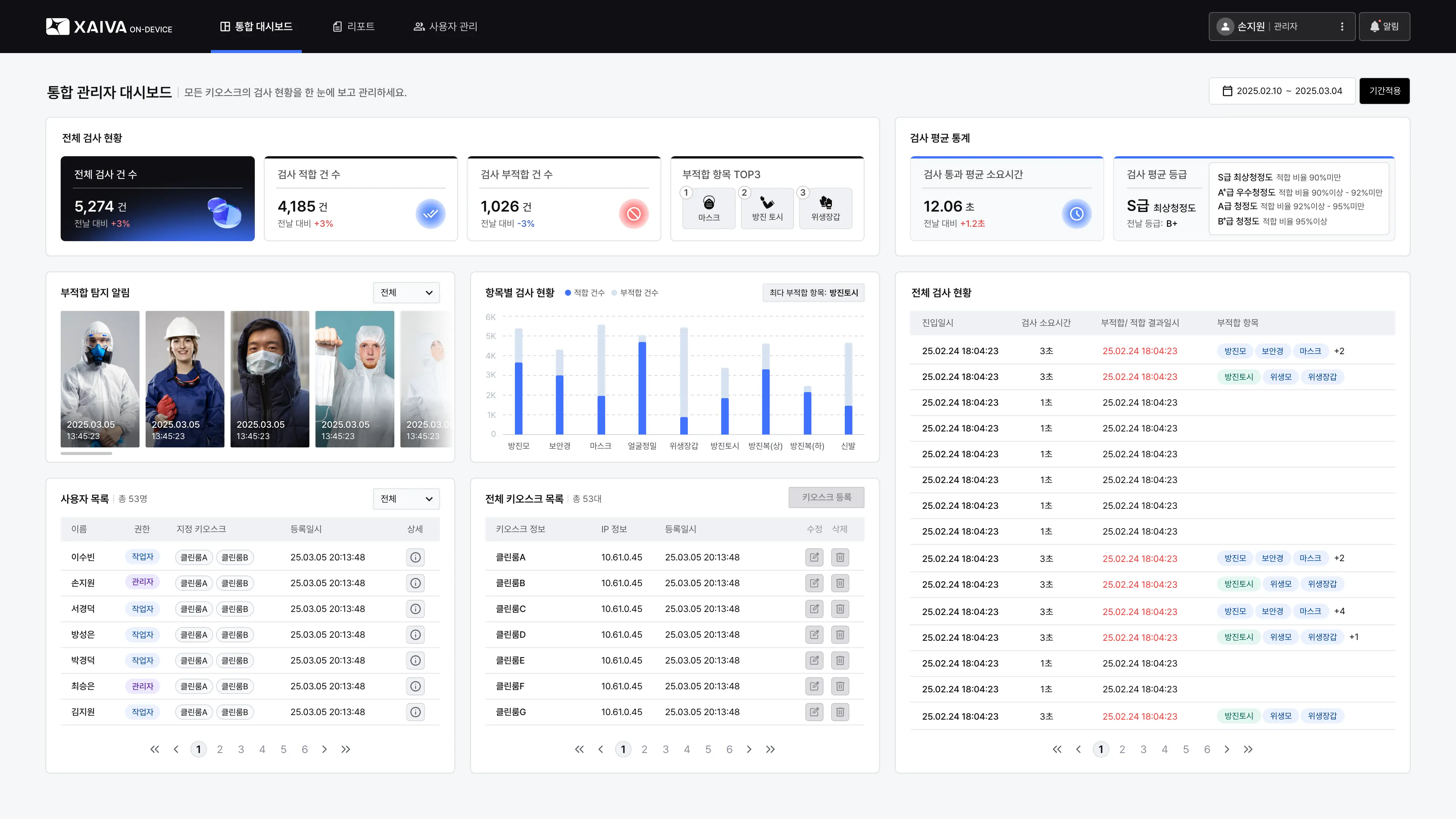Click the horizontal scrollbar under alert photos
This screenshot has width=1456, height=819.
tap(86, 453)
